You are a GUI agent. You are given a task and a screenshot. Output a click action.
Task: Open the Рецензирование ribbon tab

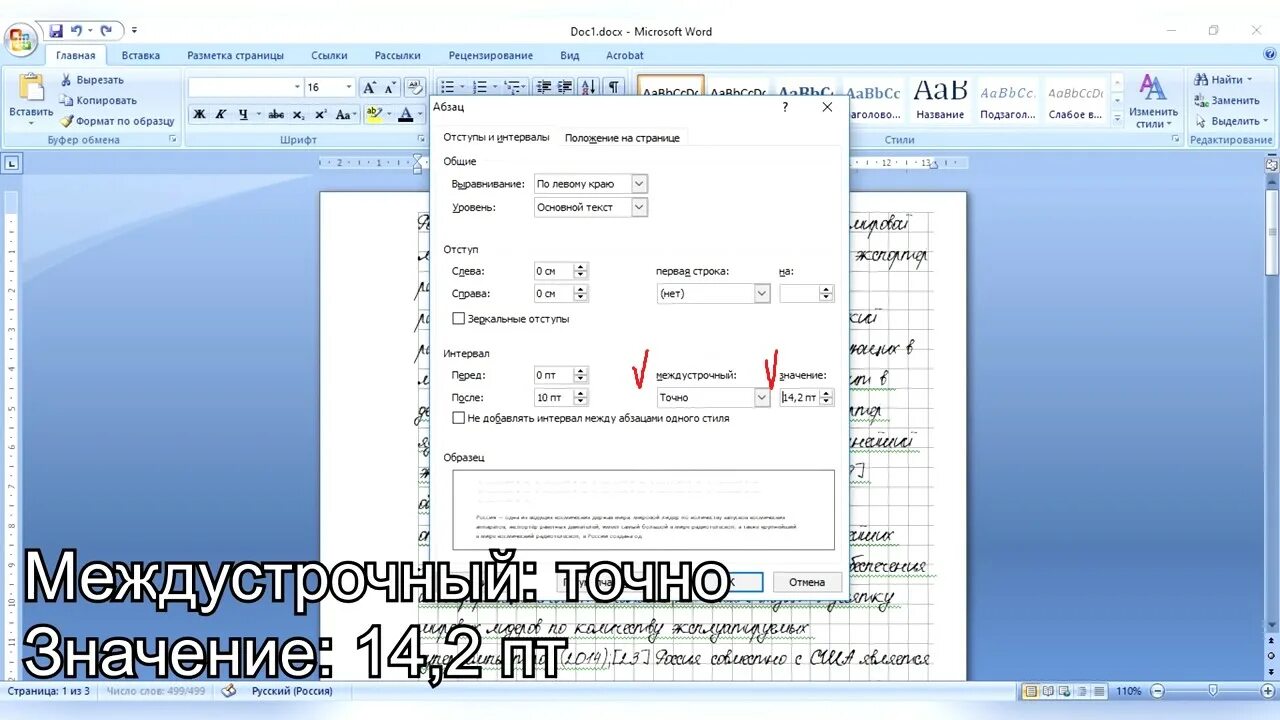point(490,56)
